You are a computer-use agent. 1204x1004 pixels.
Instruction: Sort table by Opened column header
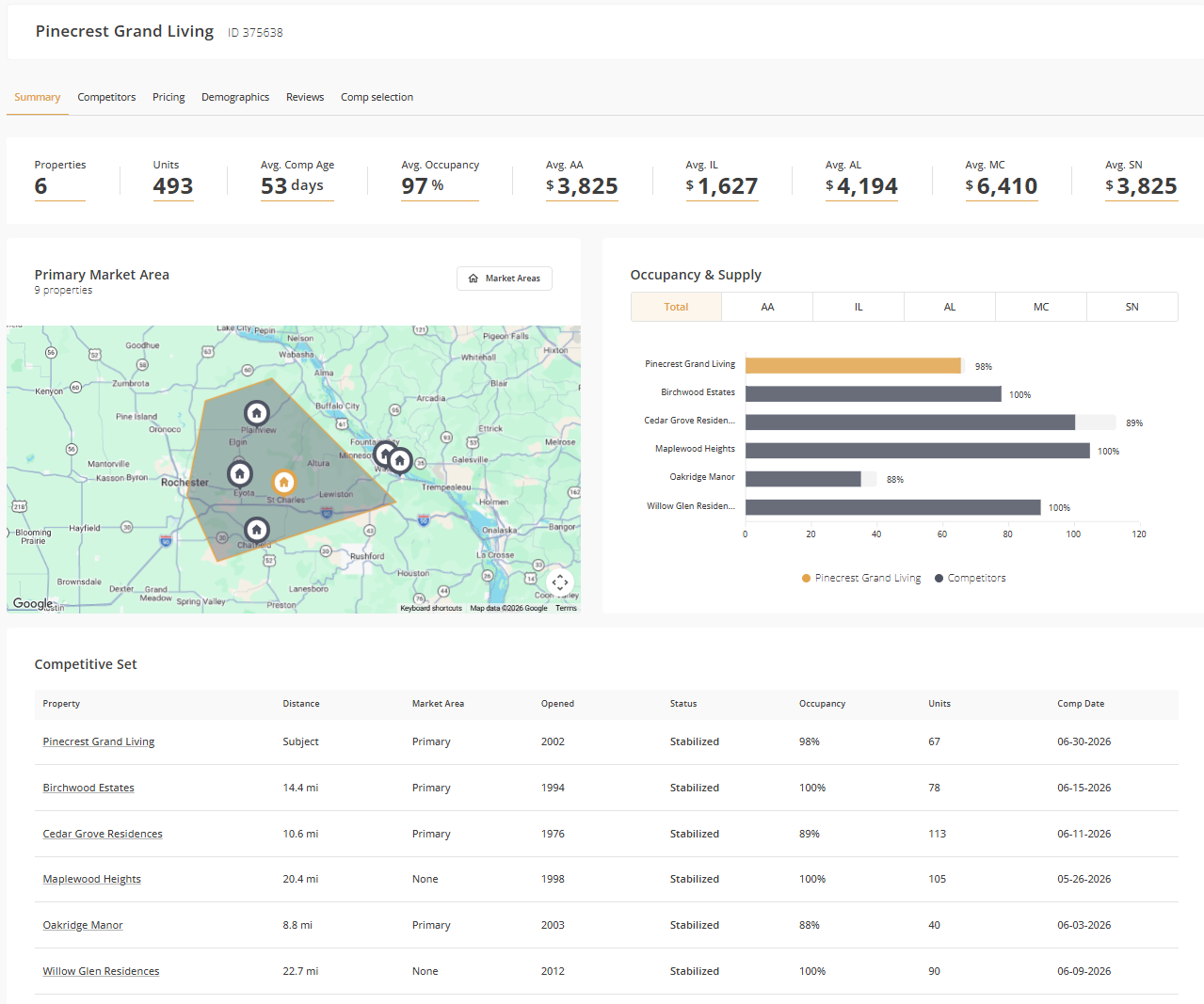pyautogui.click(x=557, y=704)
